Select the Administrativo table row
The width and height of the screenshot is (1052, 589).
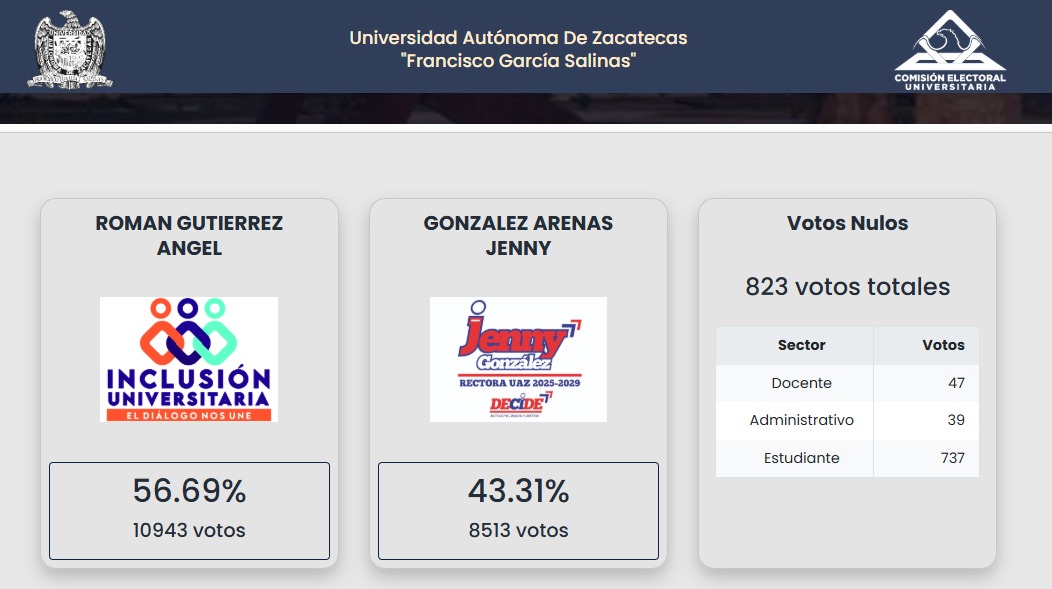847,420
